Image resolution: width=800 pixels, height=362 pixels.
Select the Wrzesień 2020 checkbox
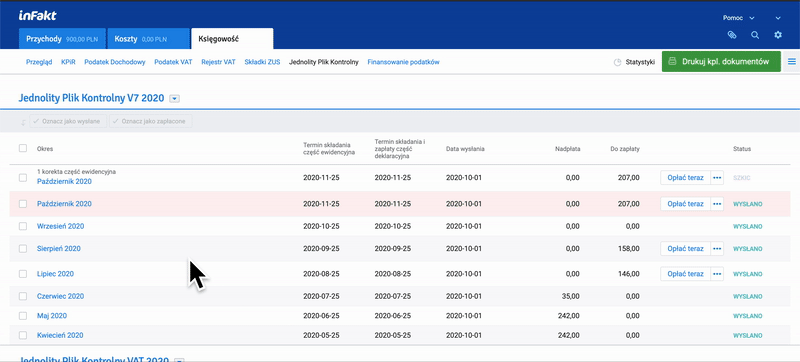tap(23, 226)
